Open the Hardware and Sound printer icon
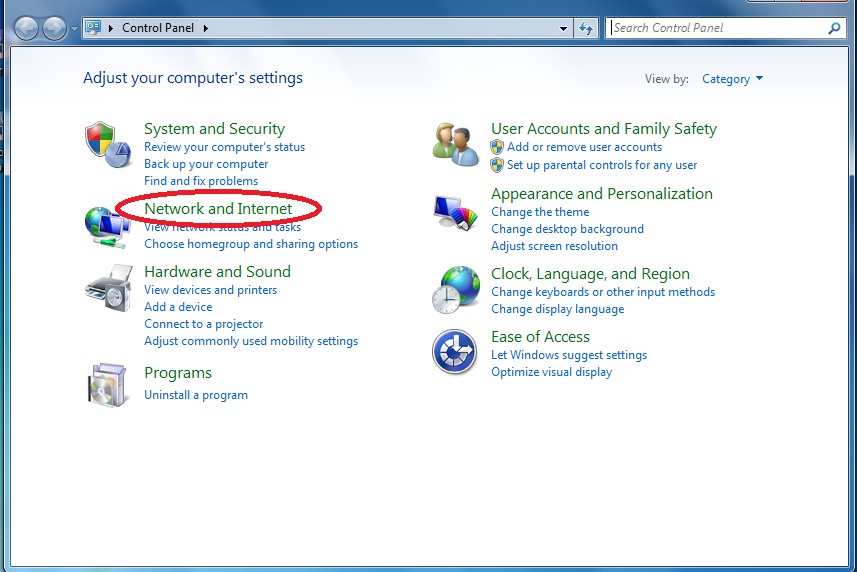The height and width of the screenshot is (572, 857). pos(109,288)
